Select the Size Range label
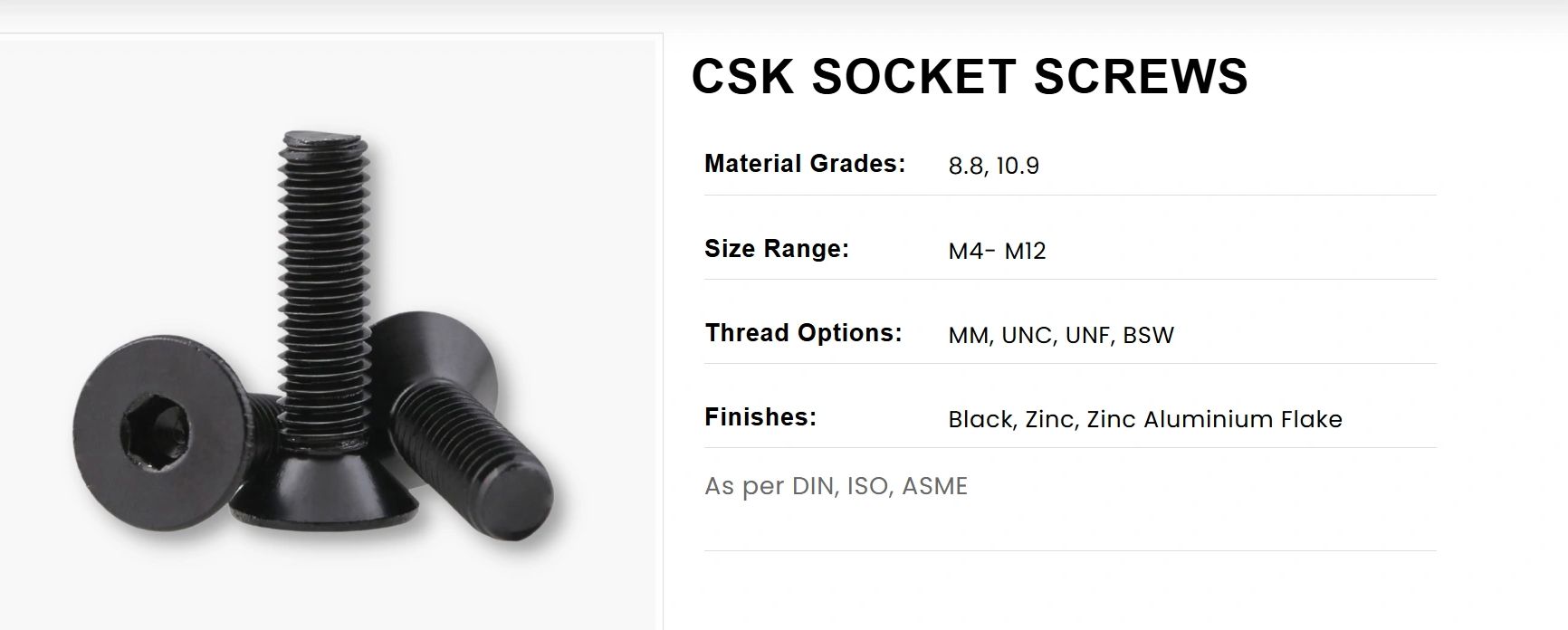The height and width of the screenshot is (630, 1568). (777, 248)
